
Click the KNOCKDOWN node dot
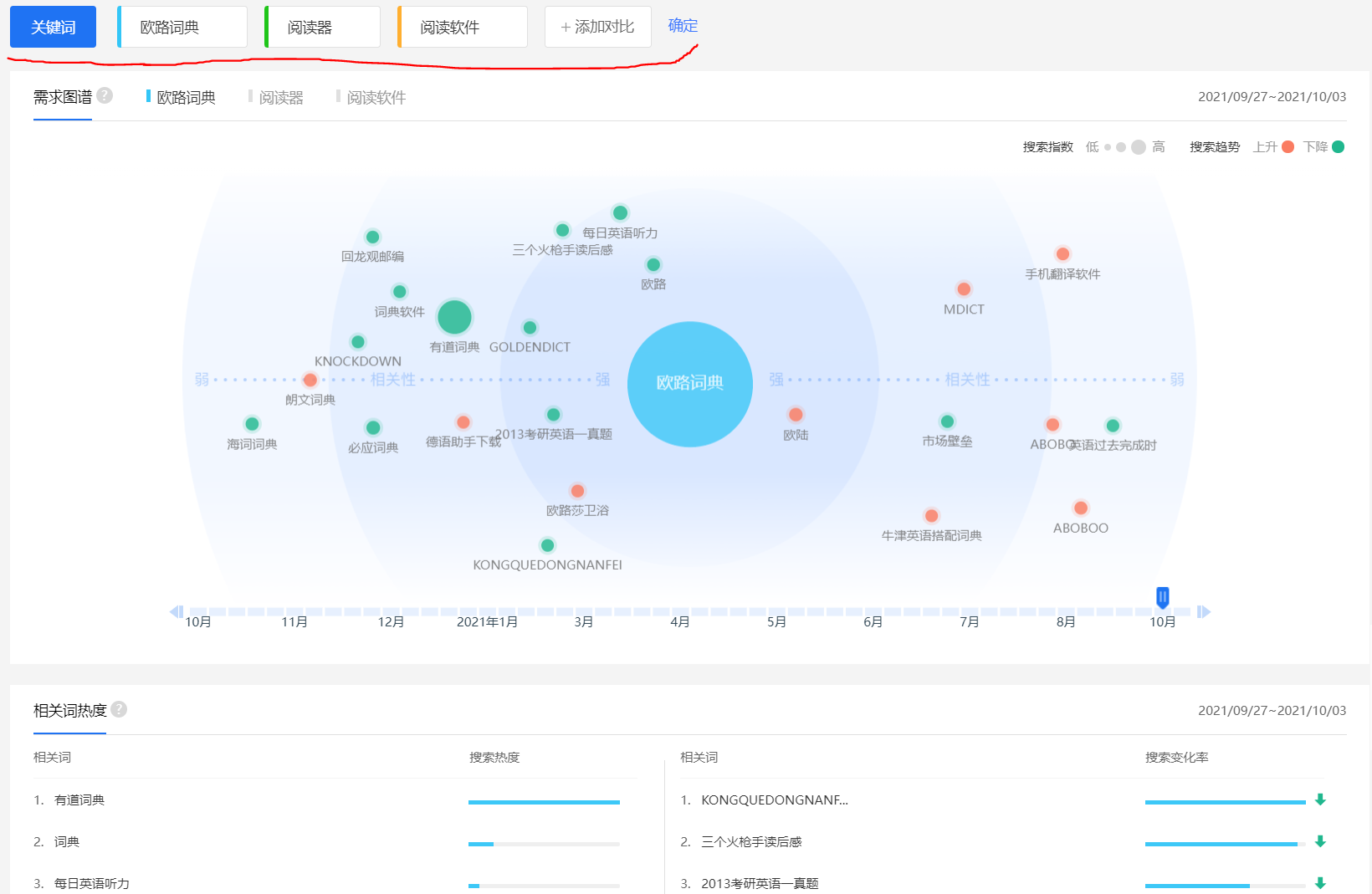click(358, 341)
